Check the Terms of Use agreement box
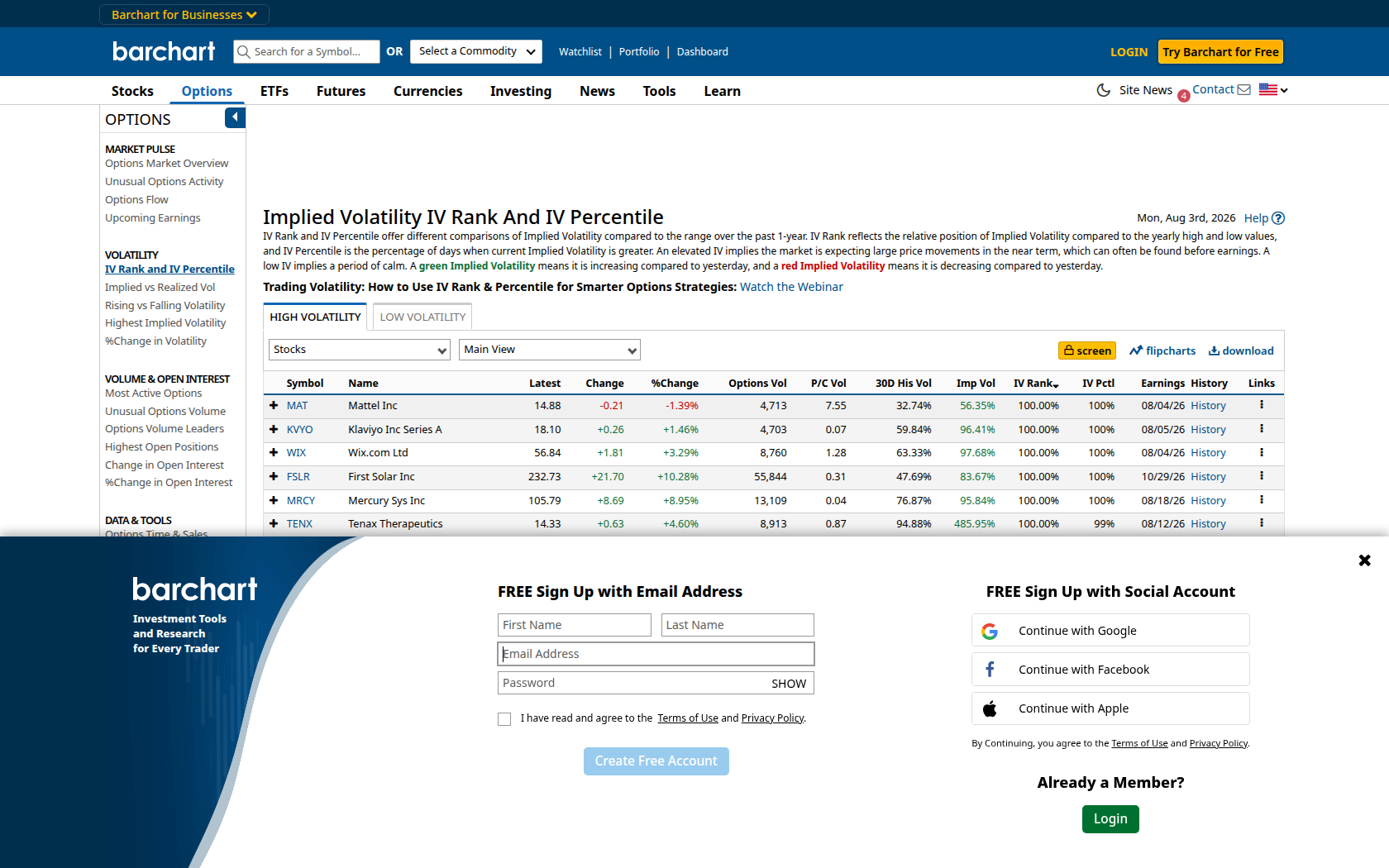1389x868 pixels. pyautogui.click(x=504, y=719)
